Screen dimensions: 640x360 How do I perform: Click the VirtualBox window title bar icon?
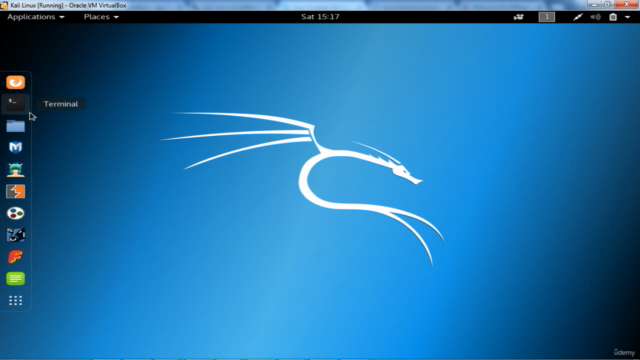(4, 5)
